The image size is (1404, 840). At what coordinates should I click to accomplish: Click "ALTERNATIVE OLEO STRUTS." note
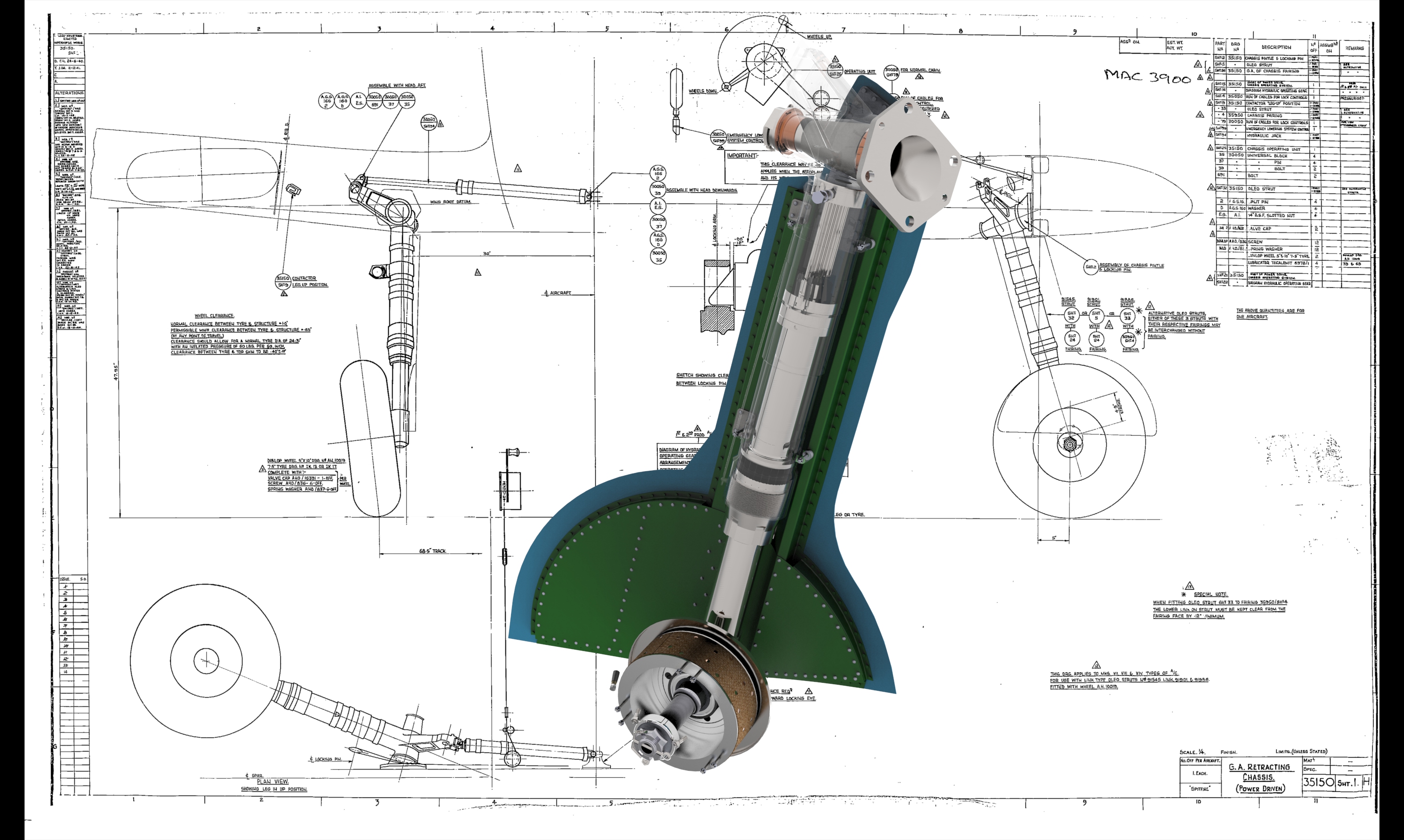click(1177, 313)
